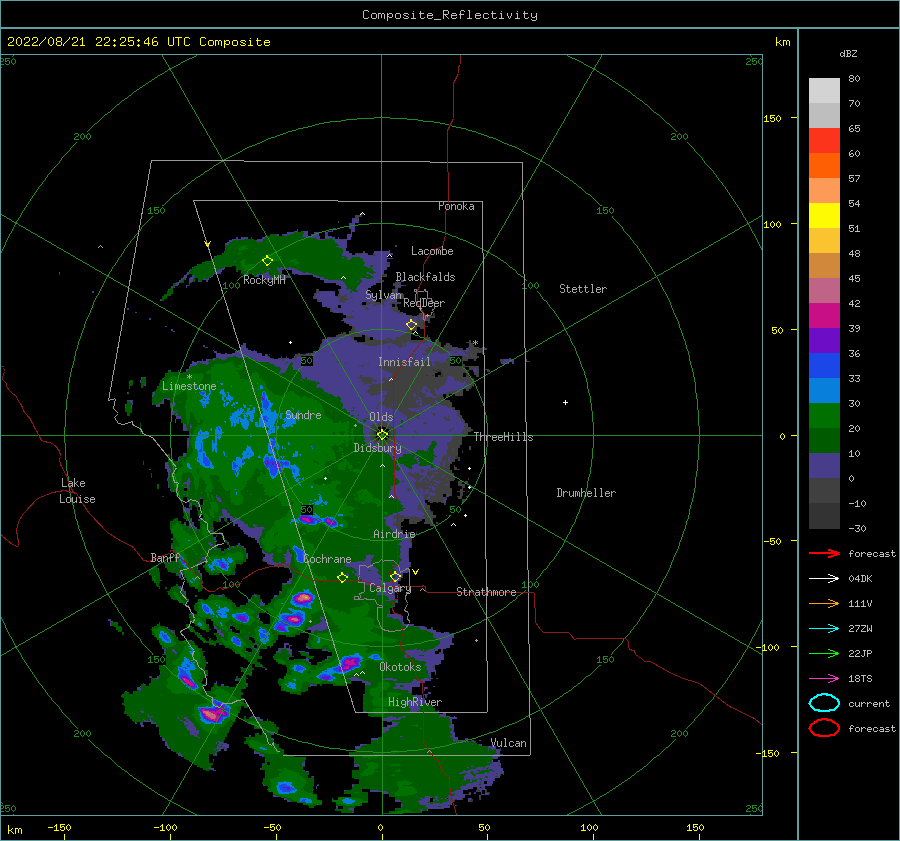The image size is (900, 841).
Task: Click the green 22JP arrow icon
Action: pyautogui.click(x=824, y=653)
